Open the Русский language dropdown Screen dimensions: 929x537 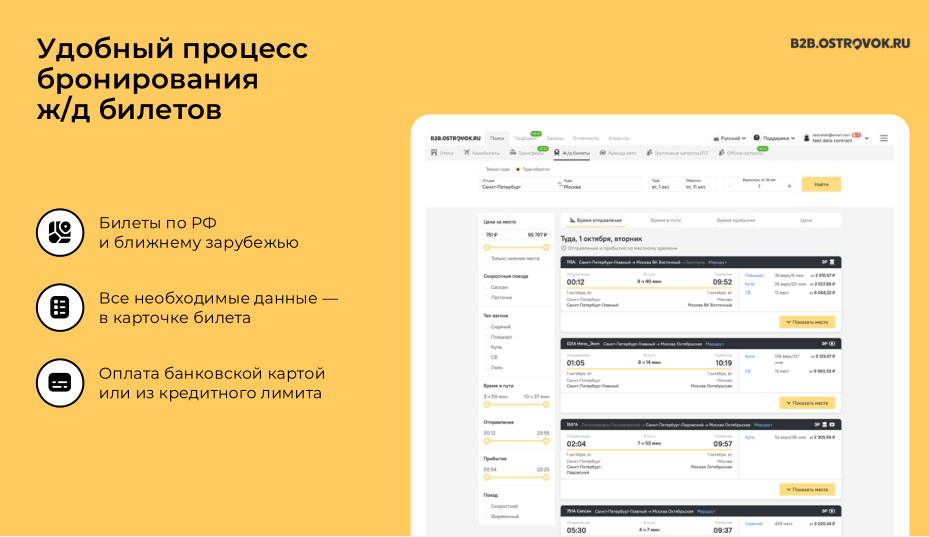coord(730,138)
